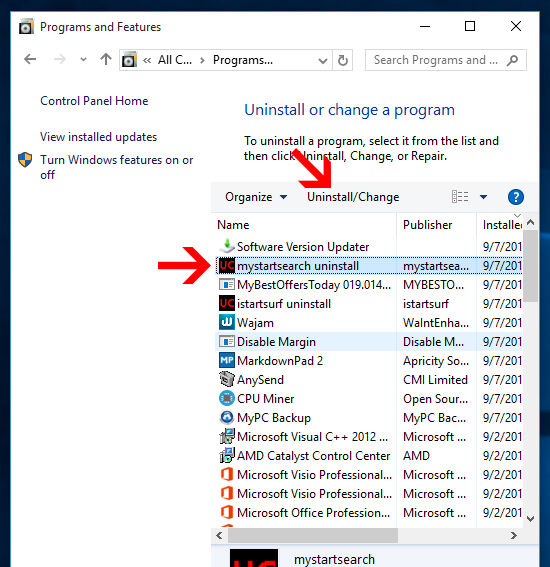This screenshot has height=567, width=550.
Task: Click the vertical scrollbar up arrow
Action: coord(530,222)
